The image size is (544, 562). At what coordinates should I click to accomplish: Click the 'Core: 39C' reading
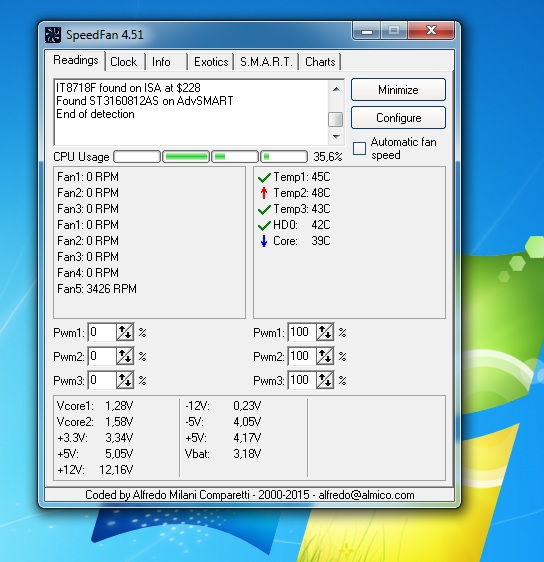coord(302,241)
